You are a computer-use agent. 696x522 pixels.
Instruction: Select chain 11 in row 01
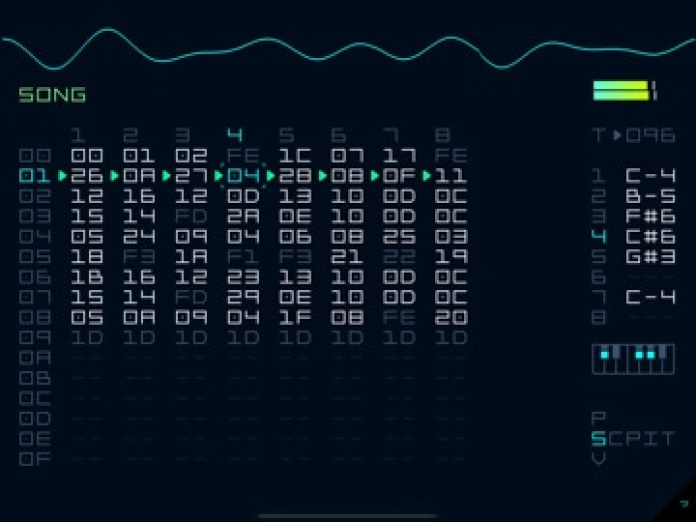click(451, 176)
